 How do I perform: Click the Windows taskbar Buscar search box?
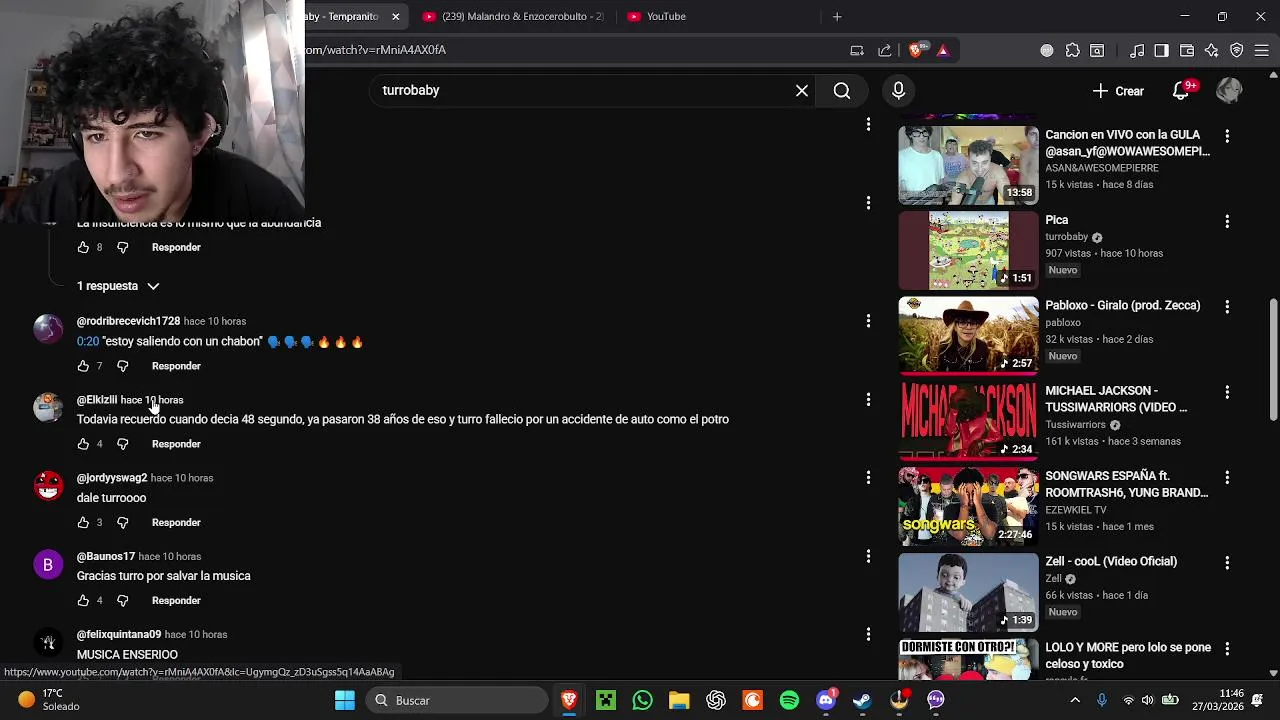(456, 701)
